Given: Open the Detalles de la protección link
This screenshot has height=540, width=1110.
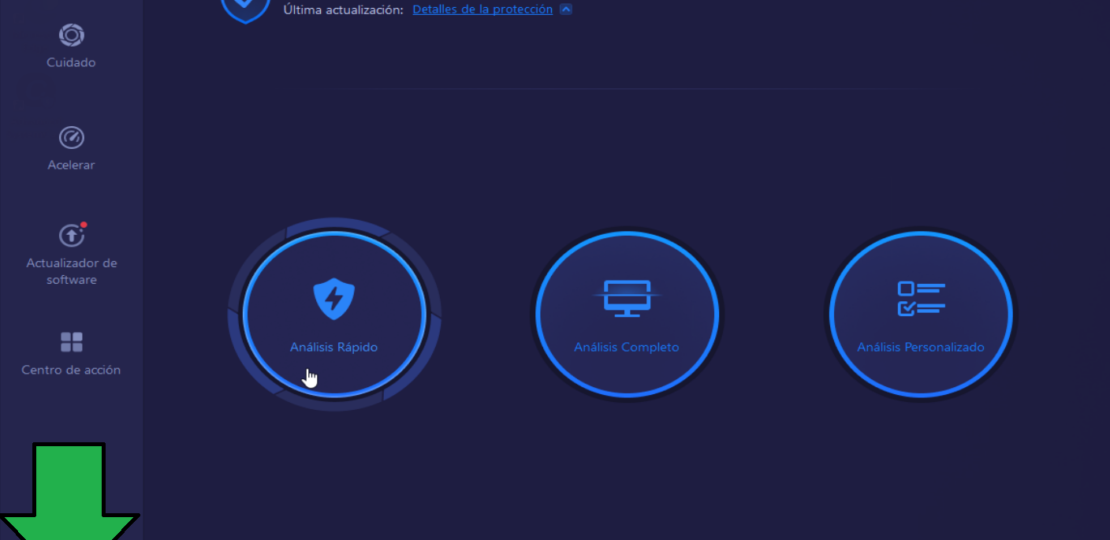Looking at the screenshot, I should (x=483, y=9).
